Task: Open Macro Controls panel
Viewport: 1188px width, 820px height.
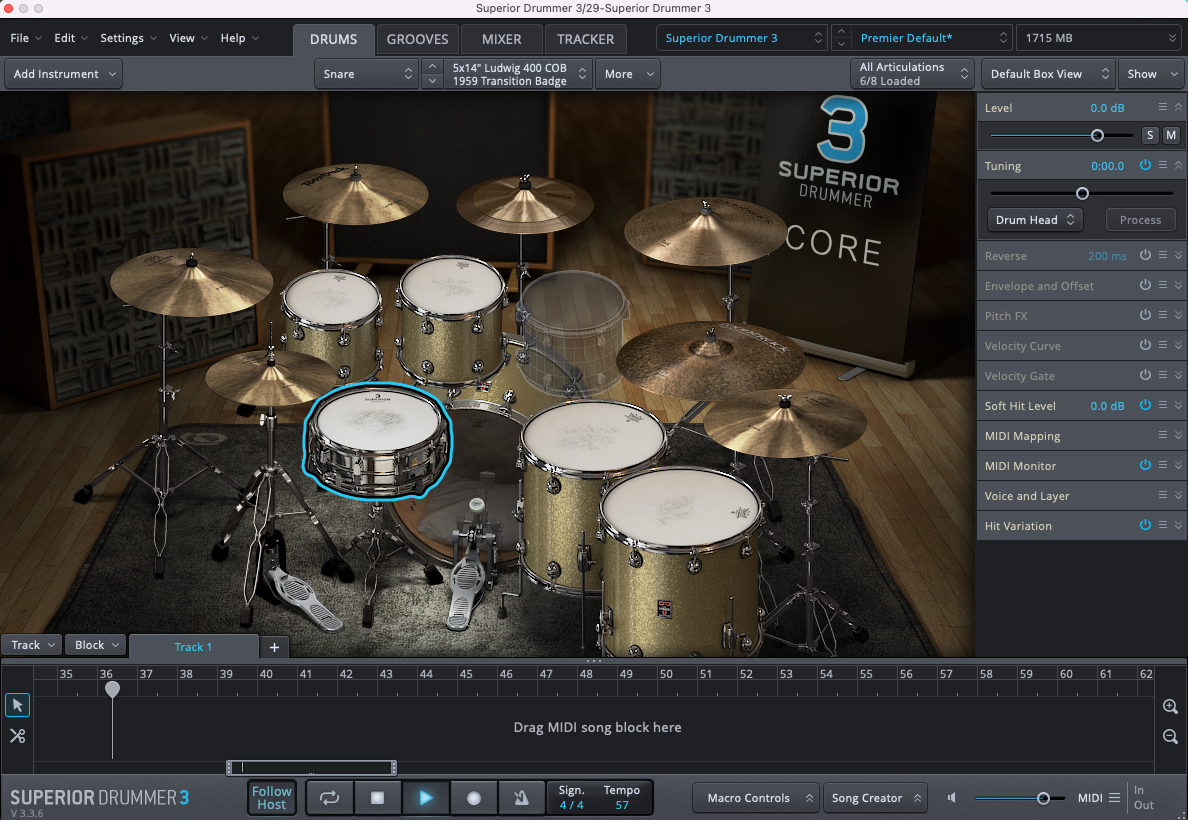Action: point(756,798)
